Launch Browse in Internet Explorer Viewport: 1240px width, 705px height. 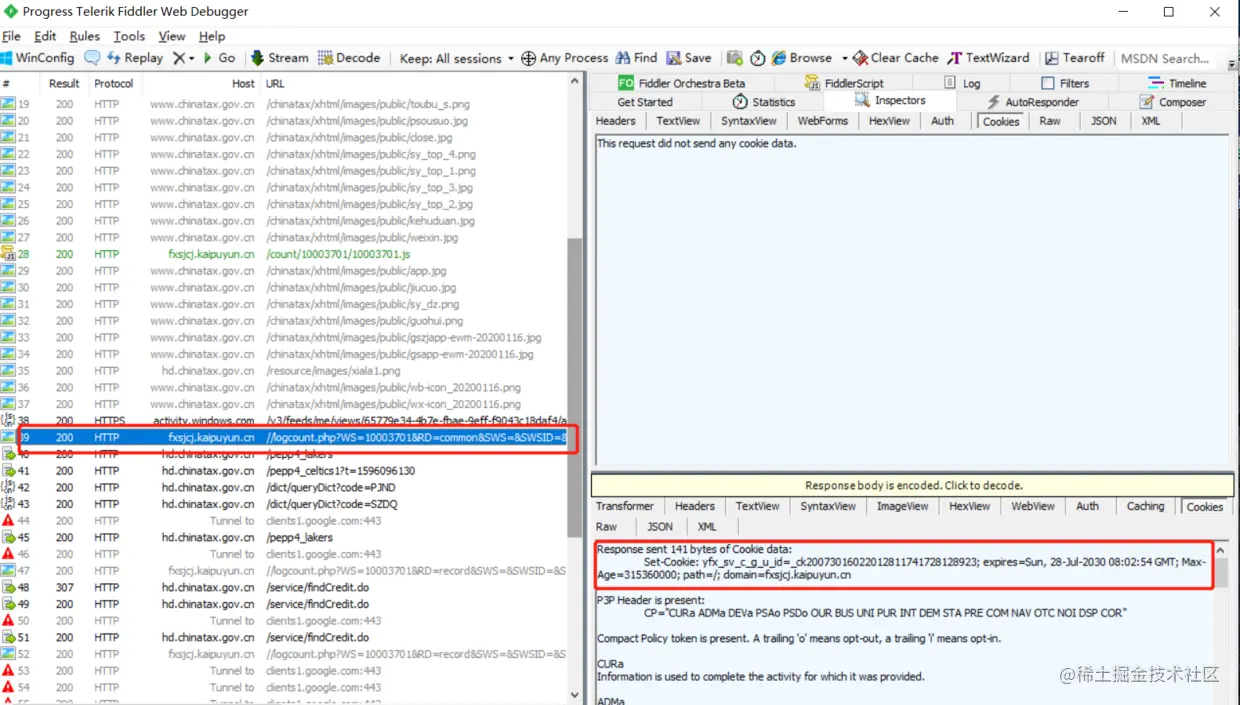(801, 58)
